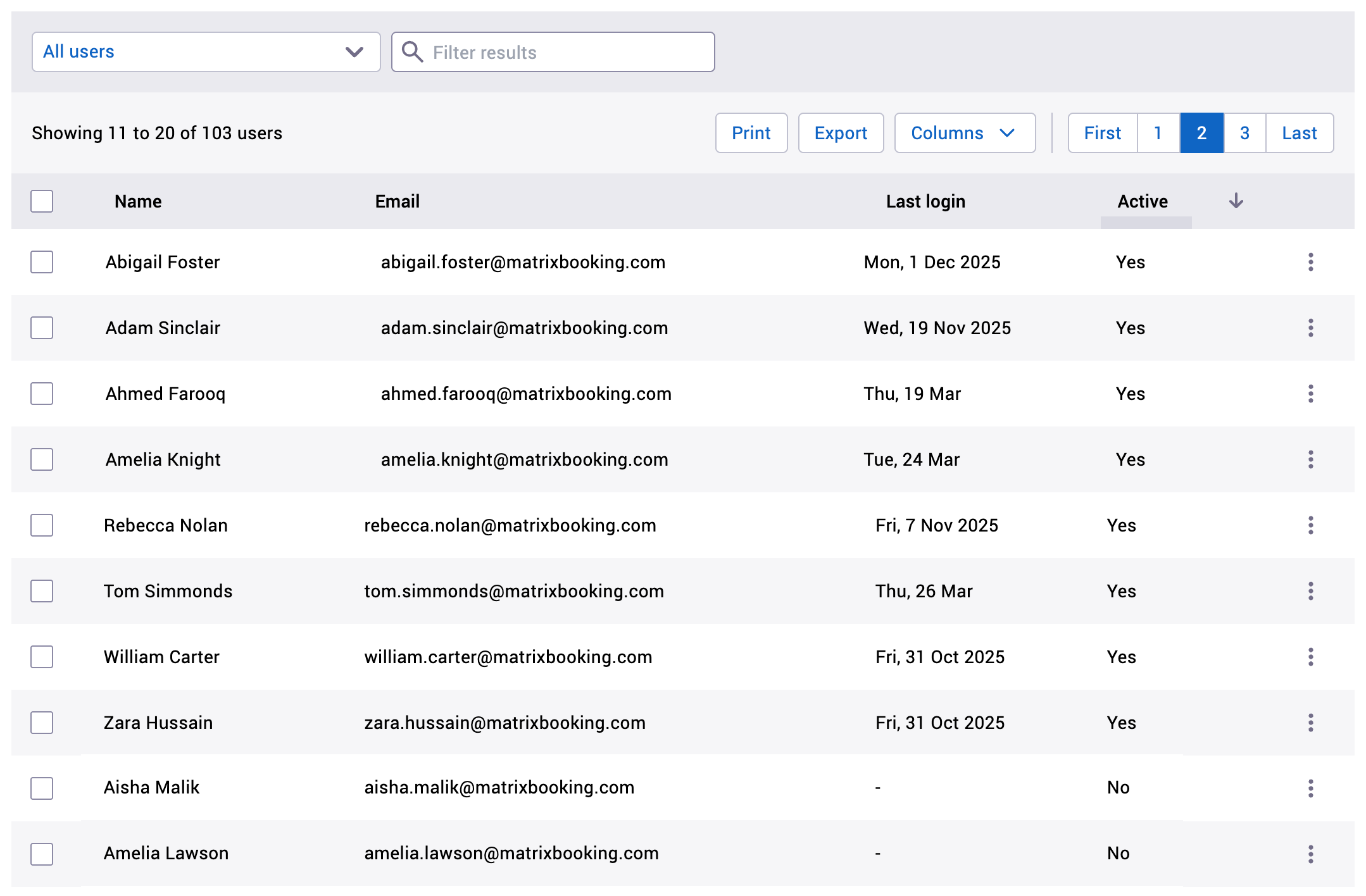1366x896 pixels.
Task: Click the Print button
Action: point(751,133)
